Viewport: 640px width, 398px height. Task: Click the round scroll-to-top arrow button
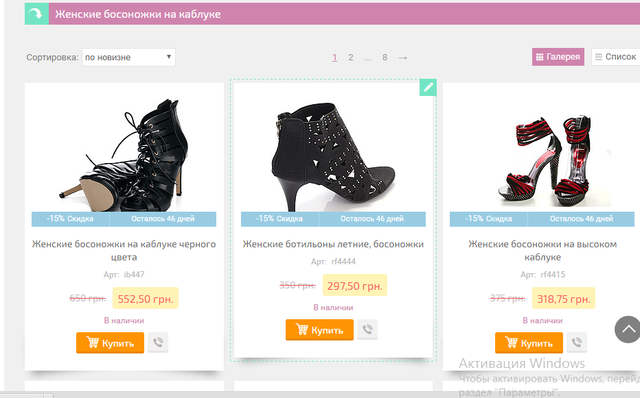628,329
